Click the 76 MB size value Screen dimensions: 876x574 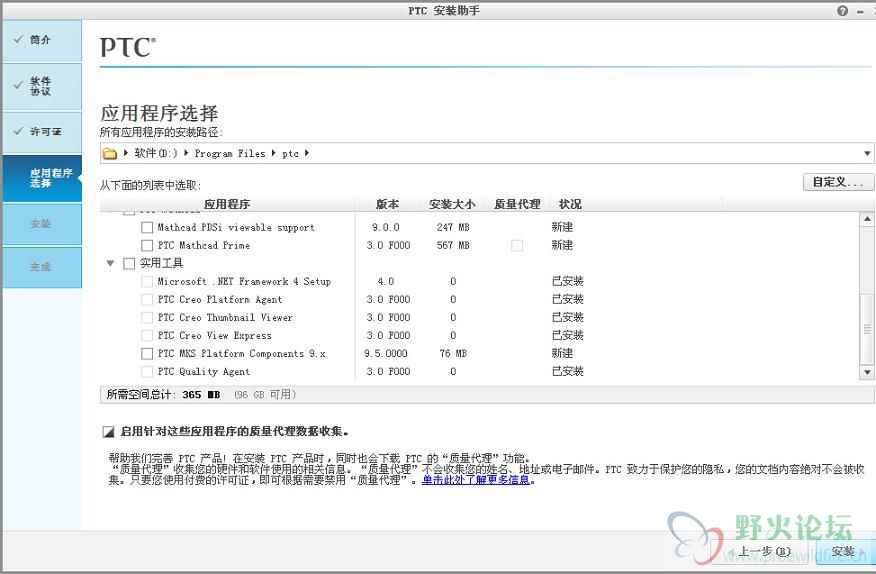(453, 353)
